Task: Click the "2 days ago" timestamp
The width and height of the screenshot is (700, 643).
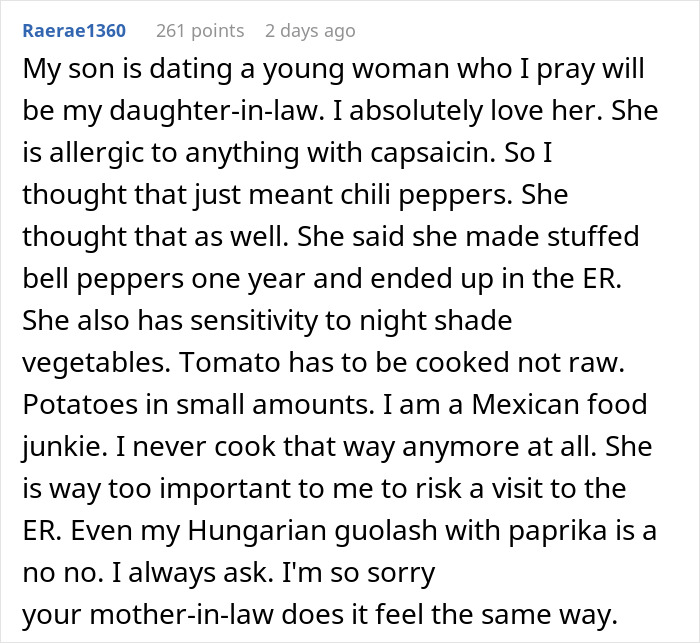Action: pyautogui.click(x=309, y=31)
